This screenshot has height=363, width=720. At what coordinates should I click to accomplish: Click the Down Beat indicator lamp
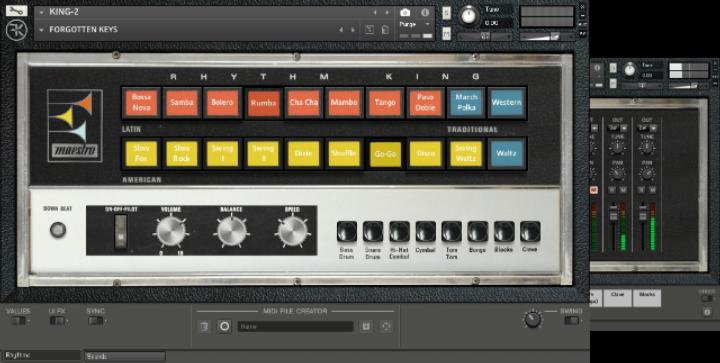tap(58, 229)
